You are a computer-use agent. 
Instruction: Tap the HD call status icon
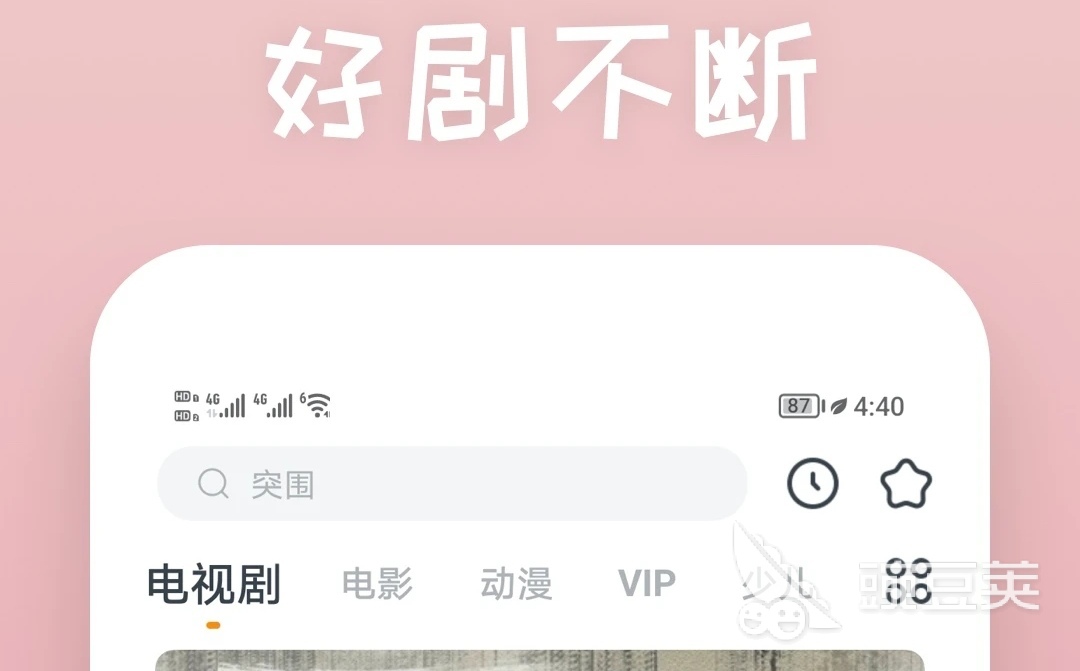coord(186,406)
